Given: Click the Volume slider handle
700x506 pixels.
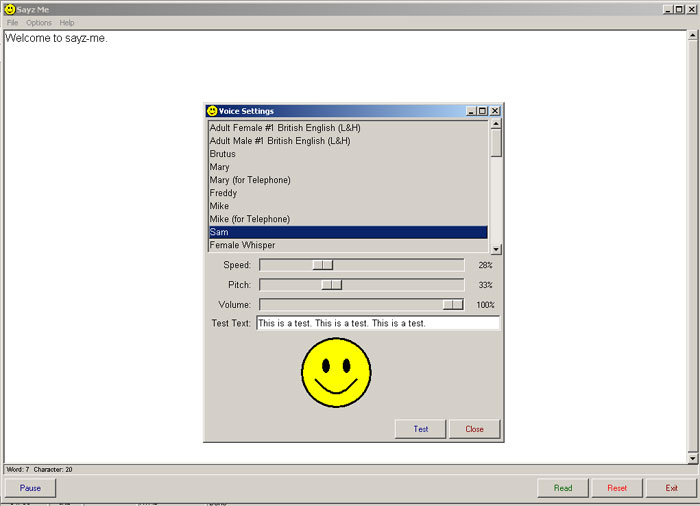Looking at the screenshot, I should coord(453,304).
